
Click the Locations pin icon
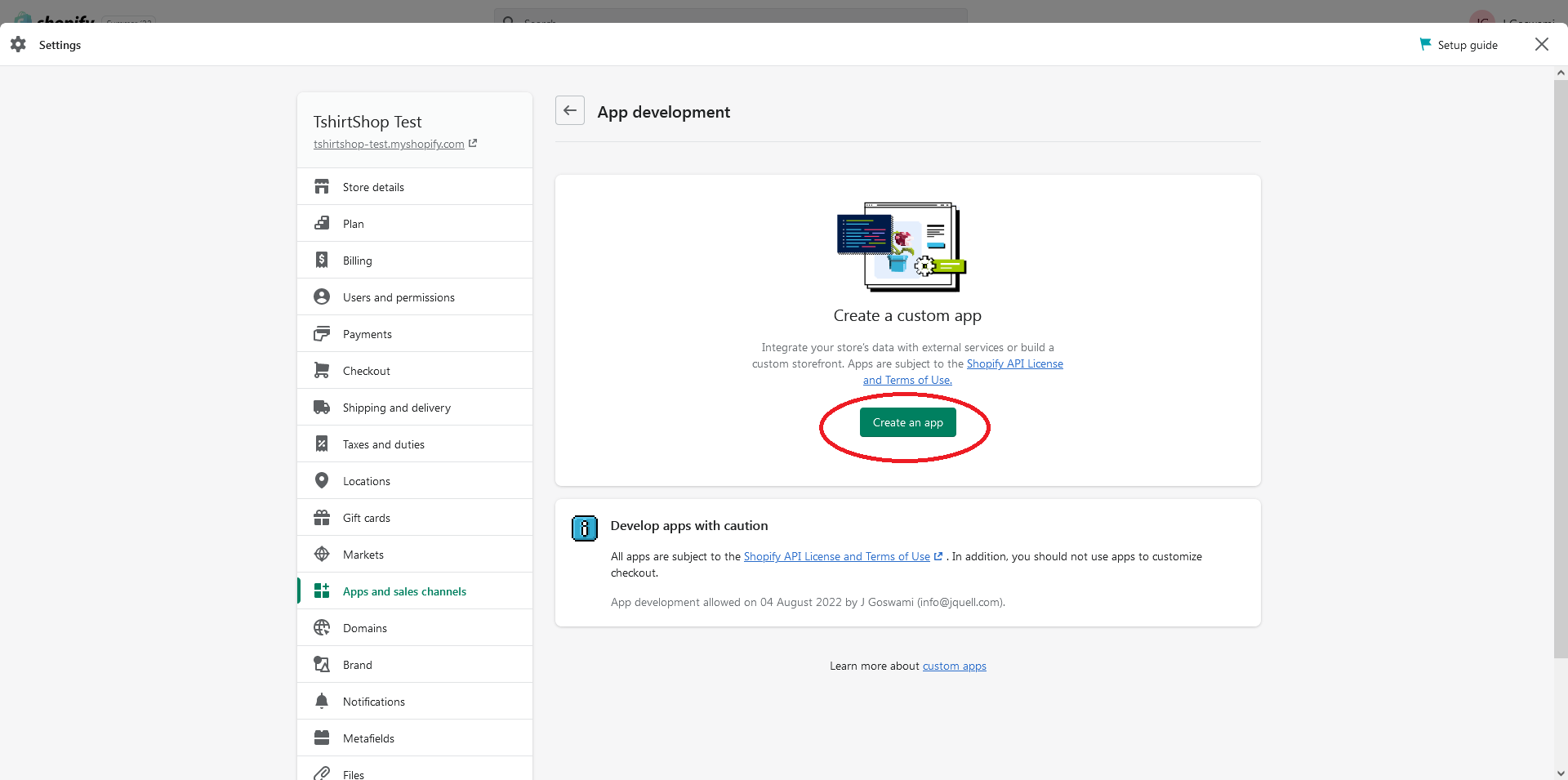tap(322, 480)
